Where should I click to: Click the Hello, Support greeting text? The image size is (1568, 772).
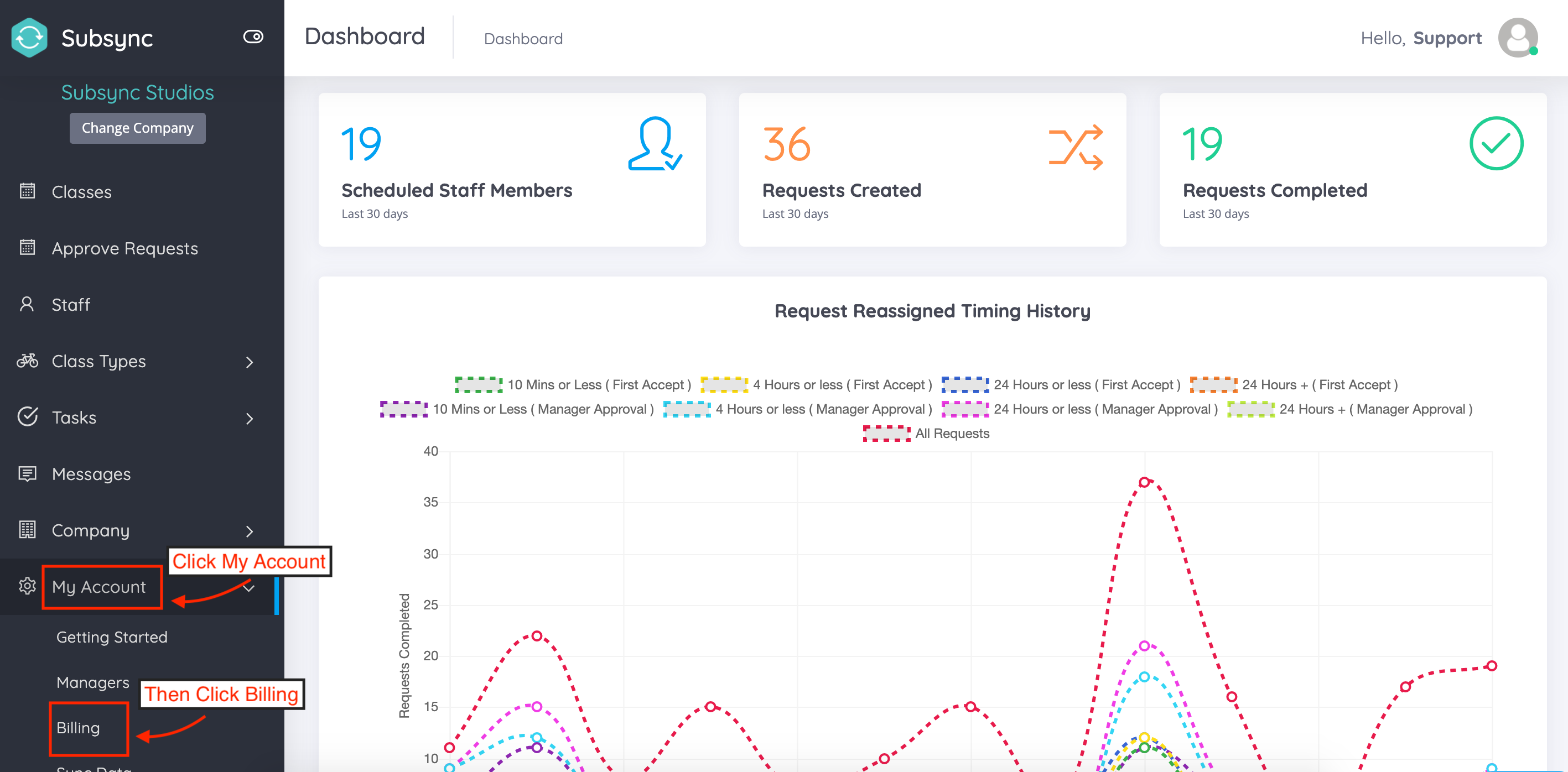[1421, 38]
